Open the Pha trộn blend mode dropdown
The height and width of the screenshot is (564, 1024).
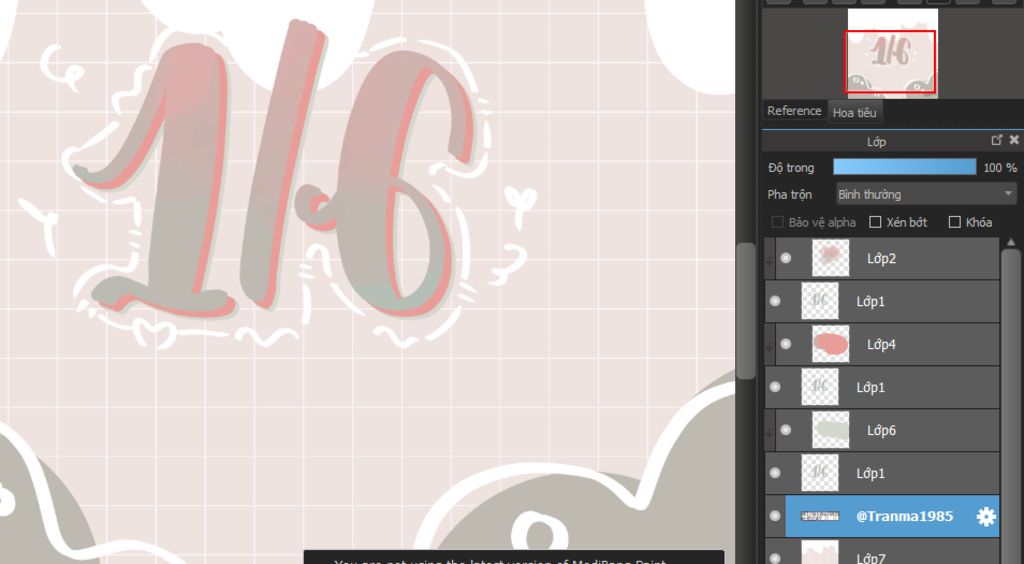(x=926, y=194)
